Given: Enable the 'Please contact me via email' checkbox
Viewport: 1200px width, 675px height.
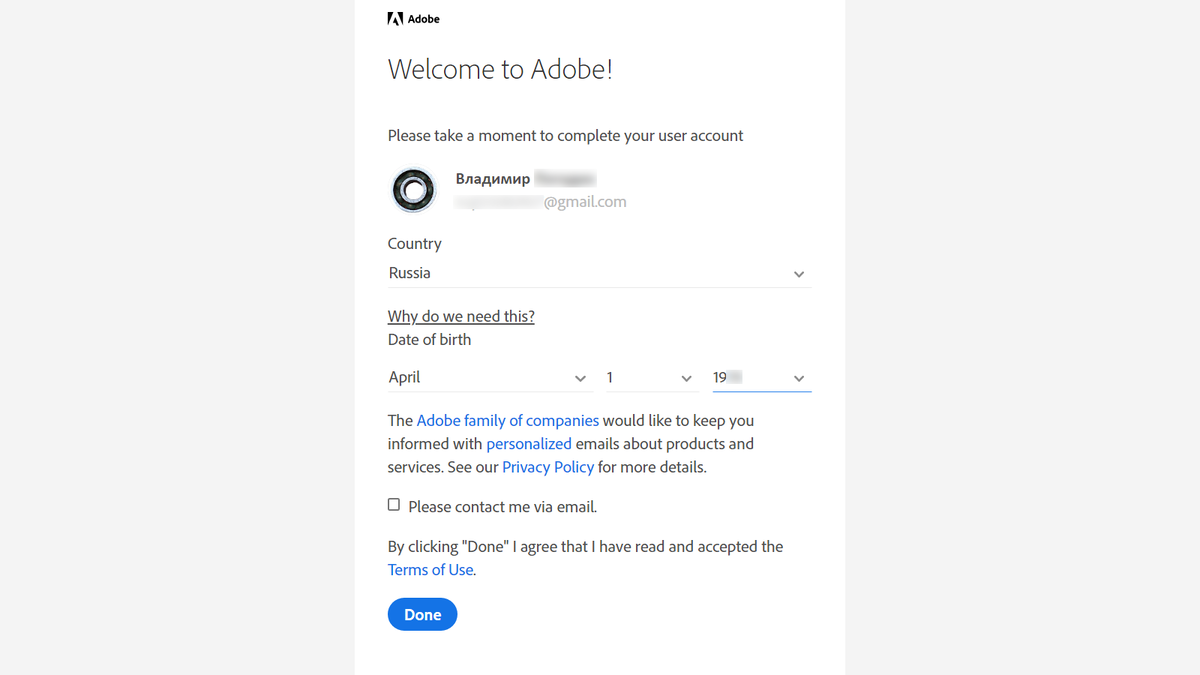Looking at the screenshot, I should [394, 505].
